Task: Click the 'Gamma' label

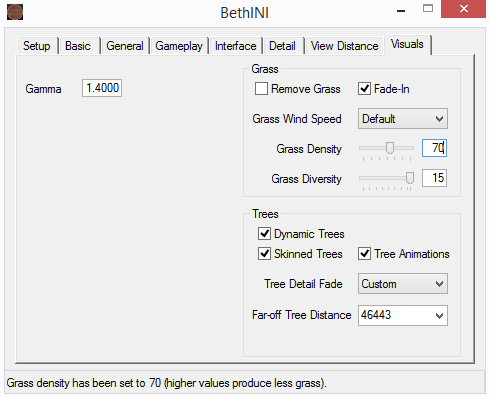Action: pos(43,89)
